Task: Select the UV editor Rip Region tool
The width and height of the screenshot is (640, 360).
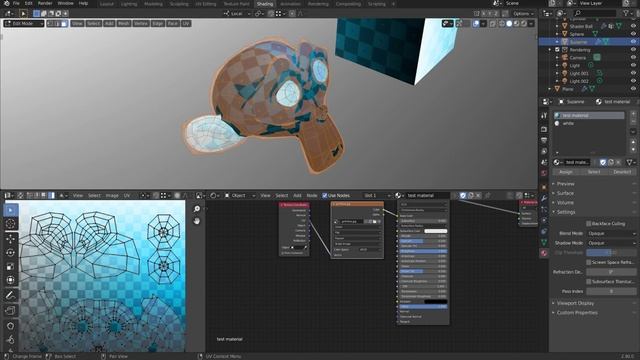Action: coord(11,311)
